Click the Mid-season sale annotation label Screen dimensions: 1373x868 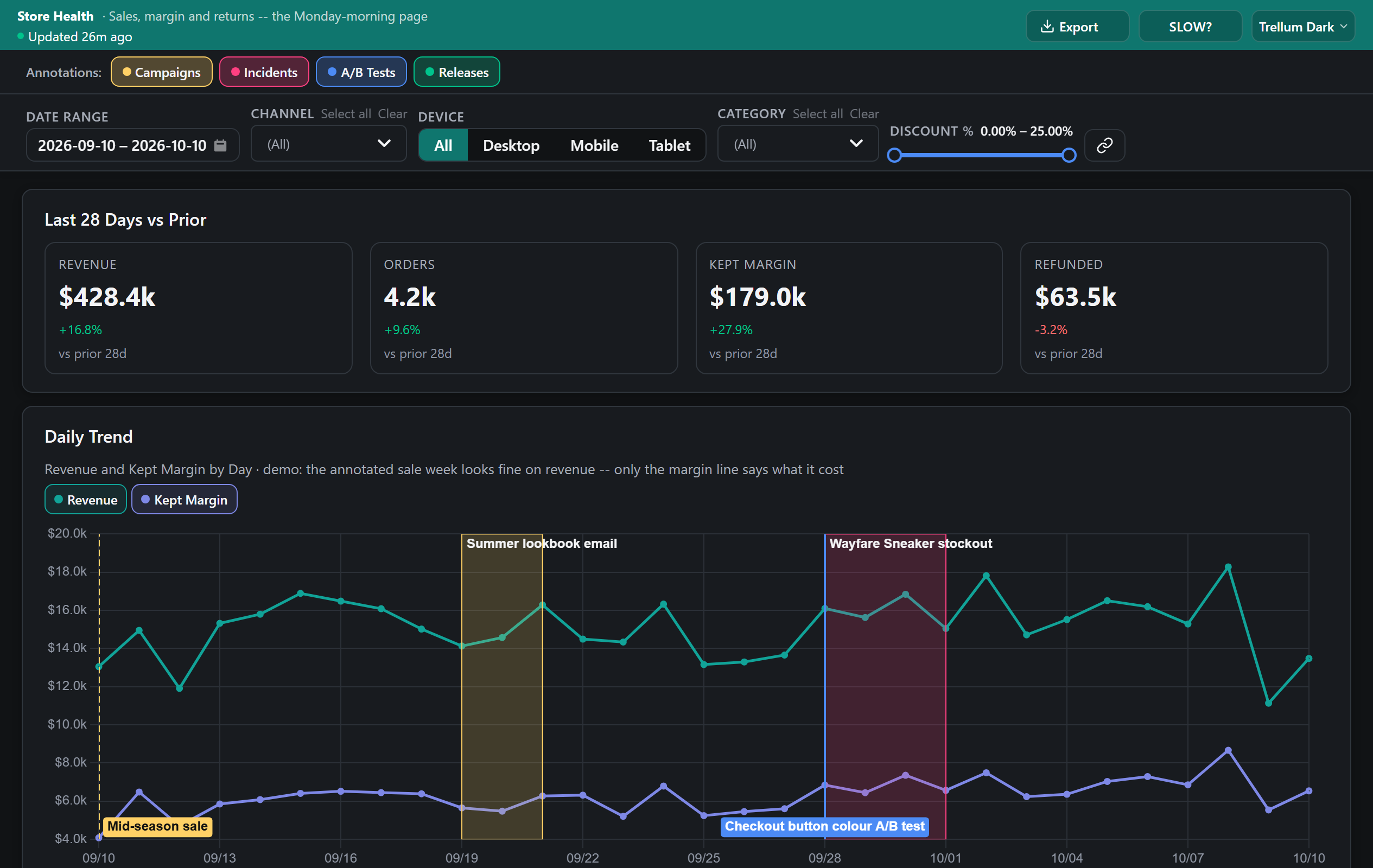pos(157,826)
